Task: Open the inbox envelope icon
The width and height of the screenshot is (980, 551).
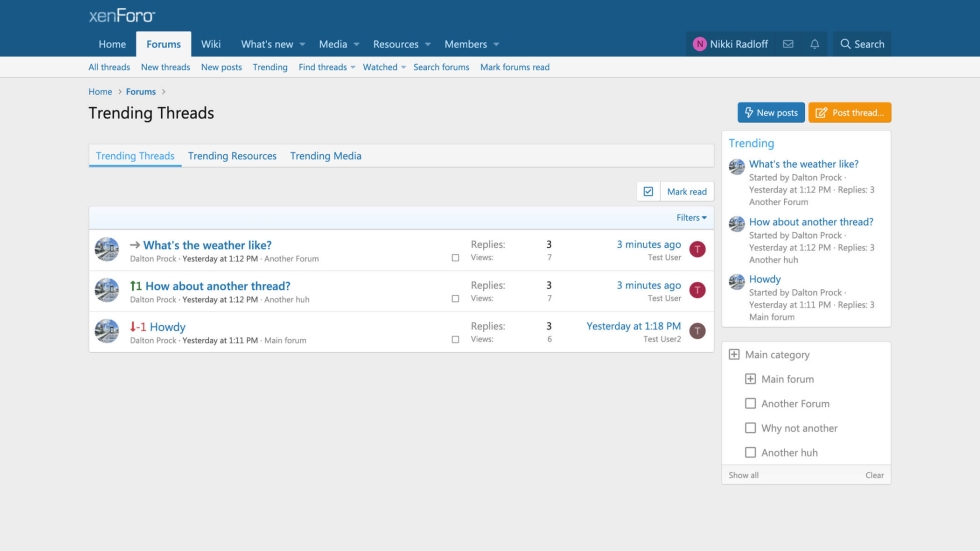Action: point(788,44)
